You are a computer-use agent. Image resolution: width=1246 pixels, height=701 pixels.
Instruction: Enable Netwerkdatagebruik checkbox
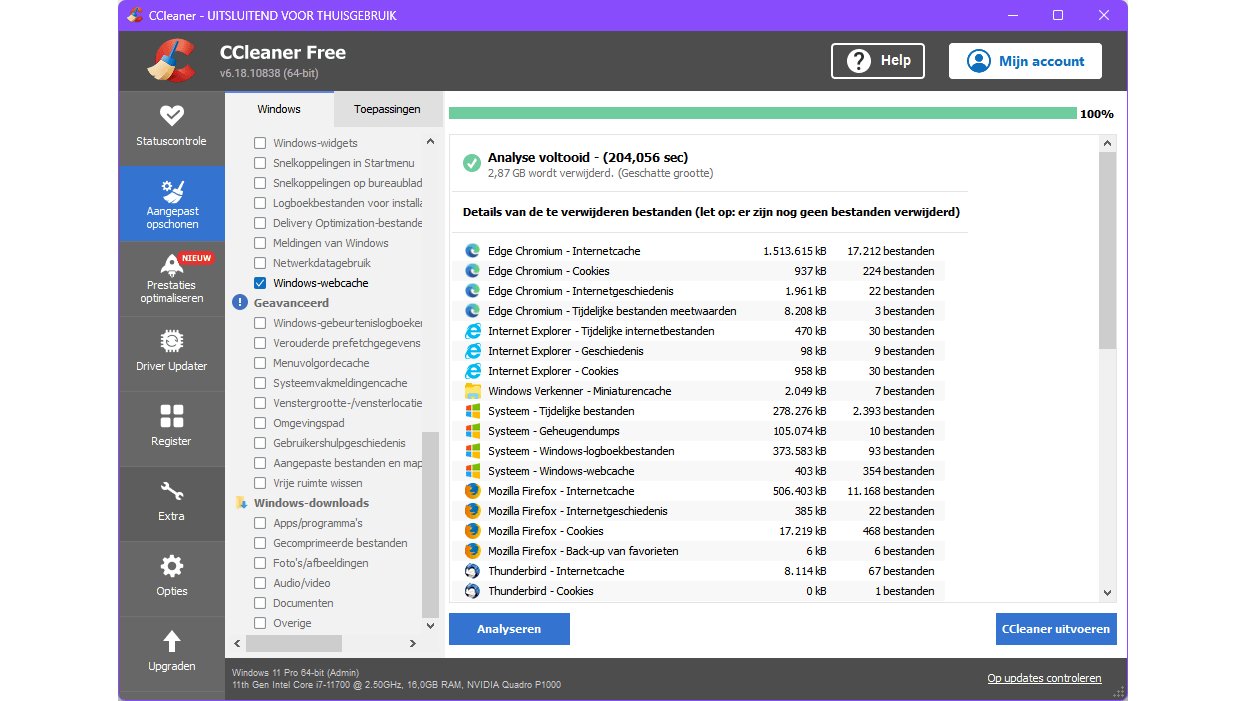tap(260, 263)
